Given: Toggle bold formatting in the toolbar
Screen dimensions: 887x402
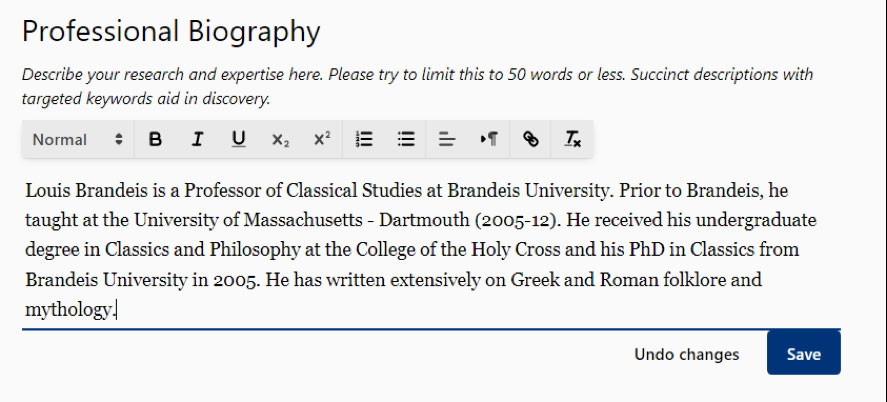Looking at the screenshot, I should [155, 139].
